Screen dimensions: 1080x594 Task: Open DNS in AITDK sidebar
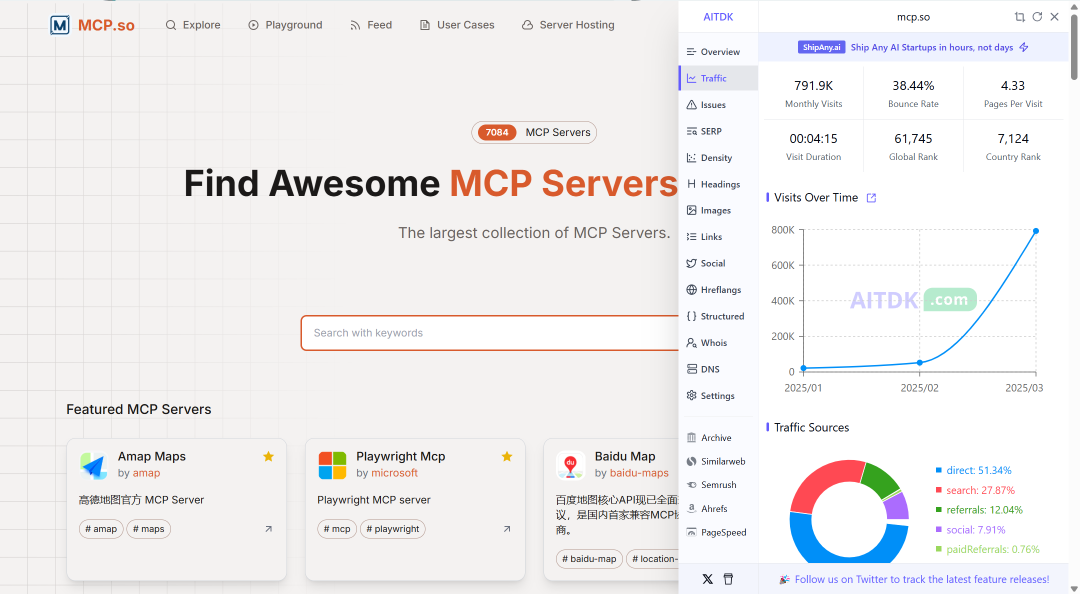pos(718,369)
